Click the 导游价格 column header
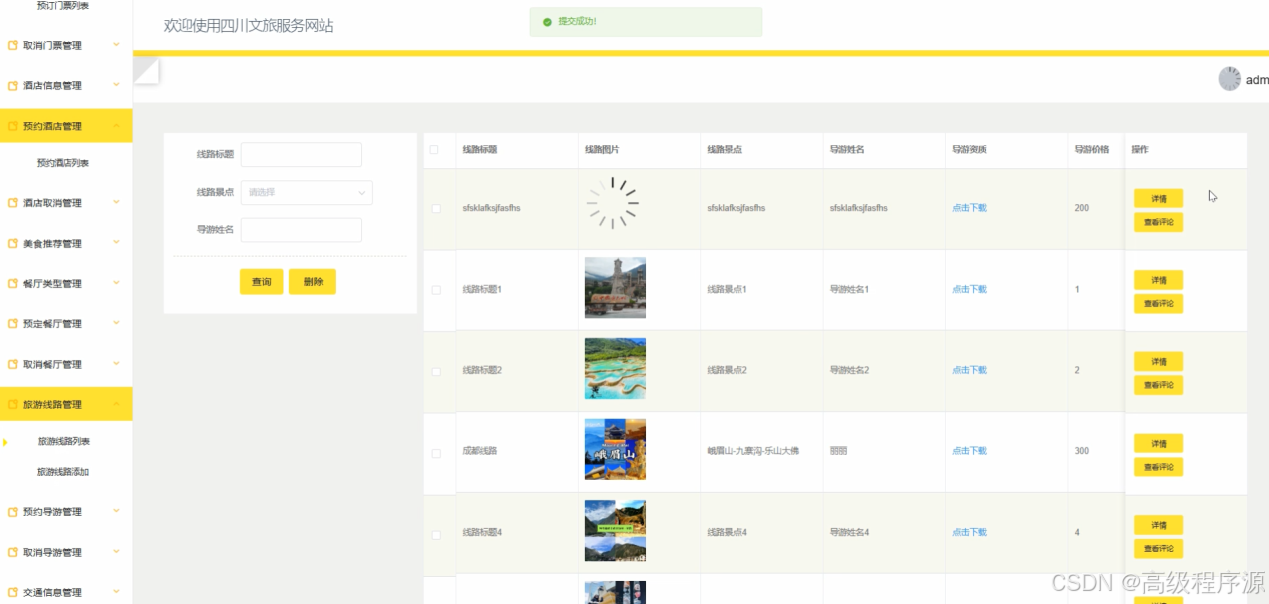 (x=1091, y=150)
